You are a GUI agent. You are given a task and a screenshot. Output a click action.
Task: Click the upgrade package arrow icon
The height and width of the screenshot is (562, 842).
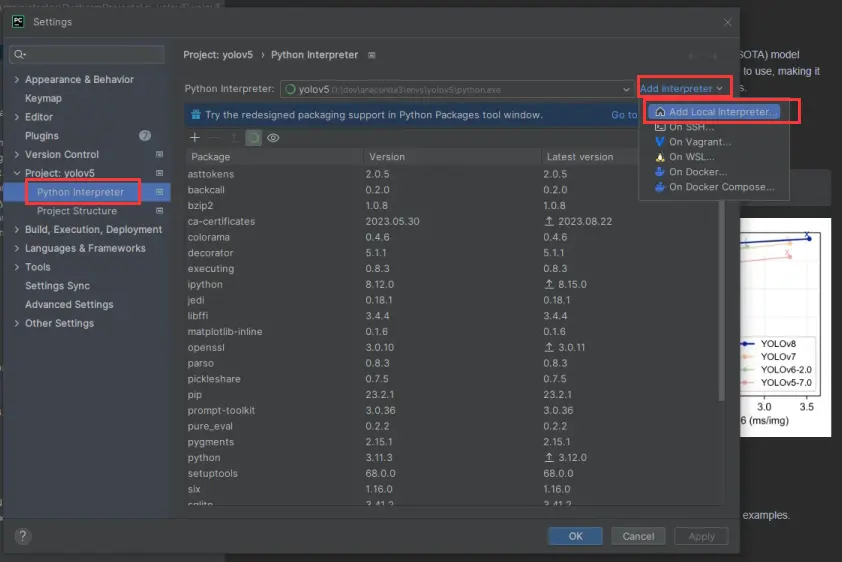[234, 137]
